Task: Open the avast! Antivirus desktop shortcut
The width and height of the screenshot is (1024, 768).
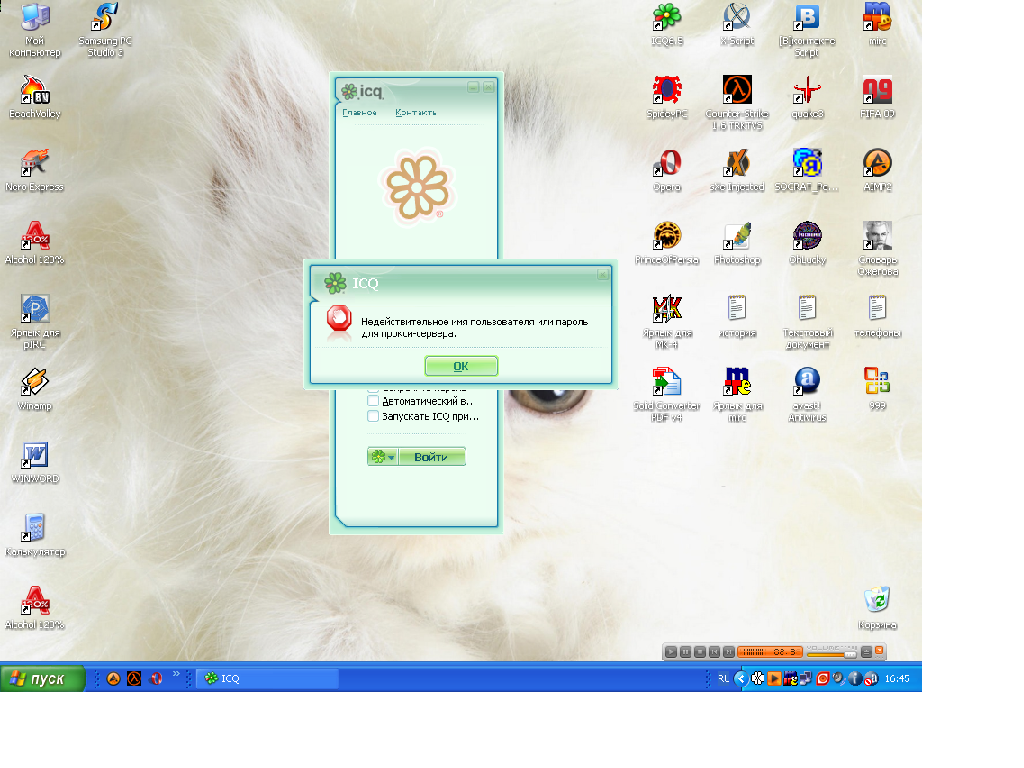Action: pyautogui.click(x=807, y=382)
